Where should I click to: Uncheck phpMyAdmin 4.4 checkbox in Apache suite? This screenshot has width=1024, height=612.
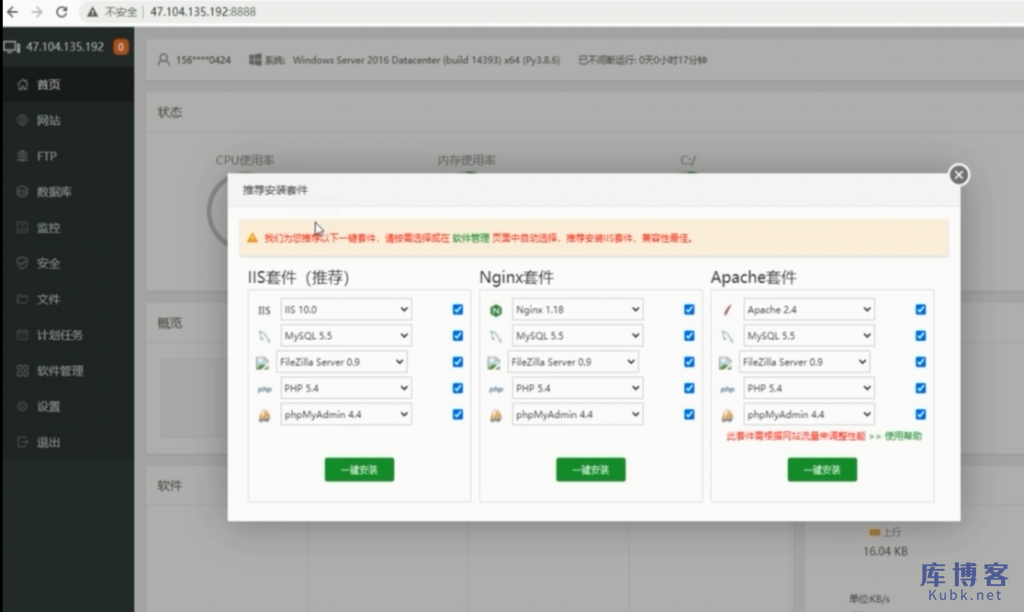(x=920, y=414)
